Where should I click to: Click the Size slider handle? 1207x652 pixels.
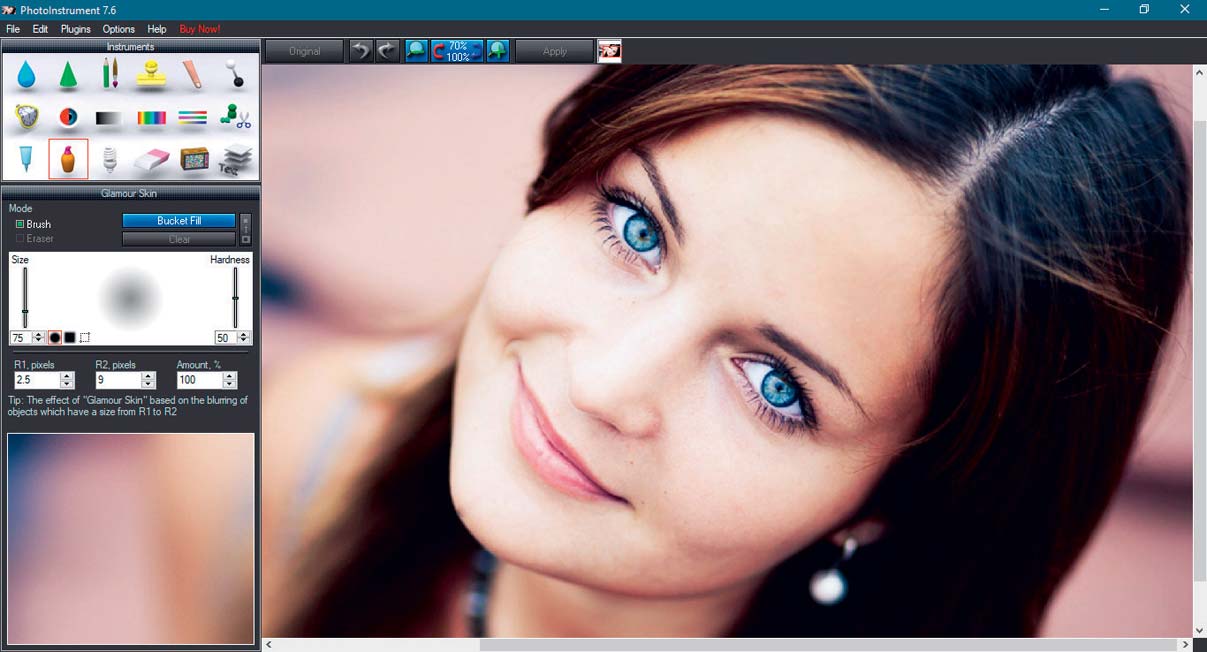click(x=25, y=311)
